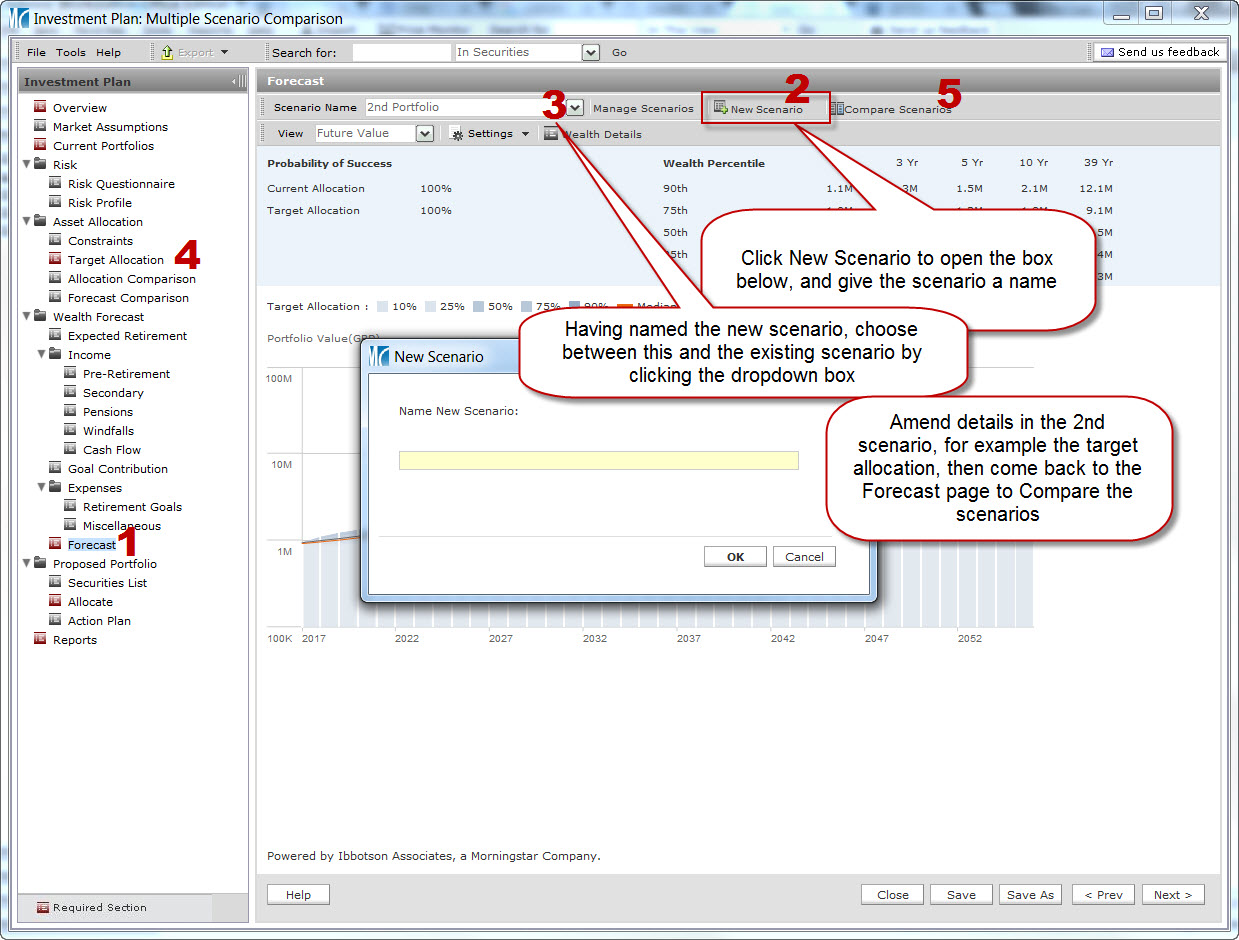Click the Name New Scenario text field
The height and width of the screenshot is (940, 1239).
[x=598, y=460]
